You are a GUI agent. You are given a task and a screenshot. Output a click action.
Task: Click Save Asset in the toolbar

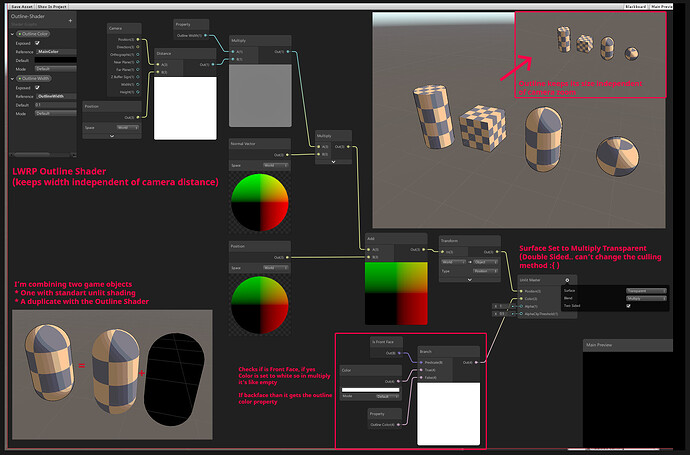pos(22,7)
